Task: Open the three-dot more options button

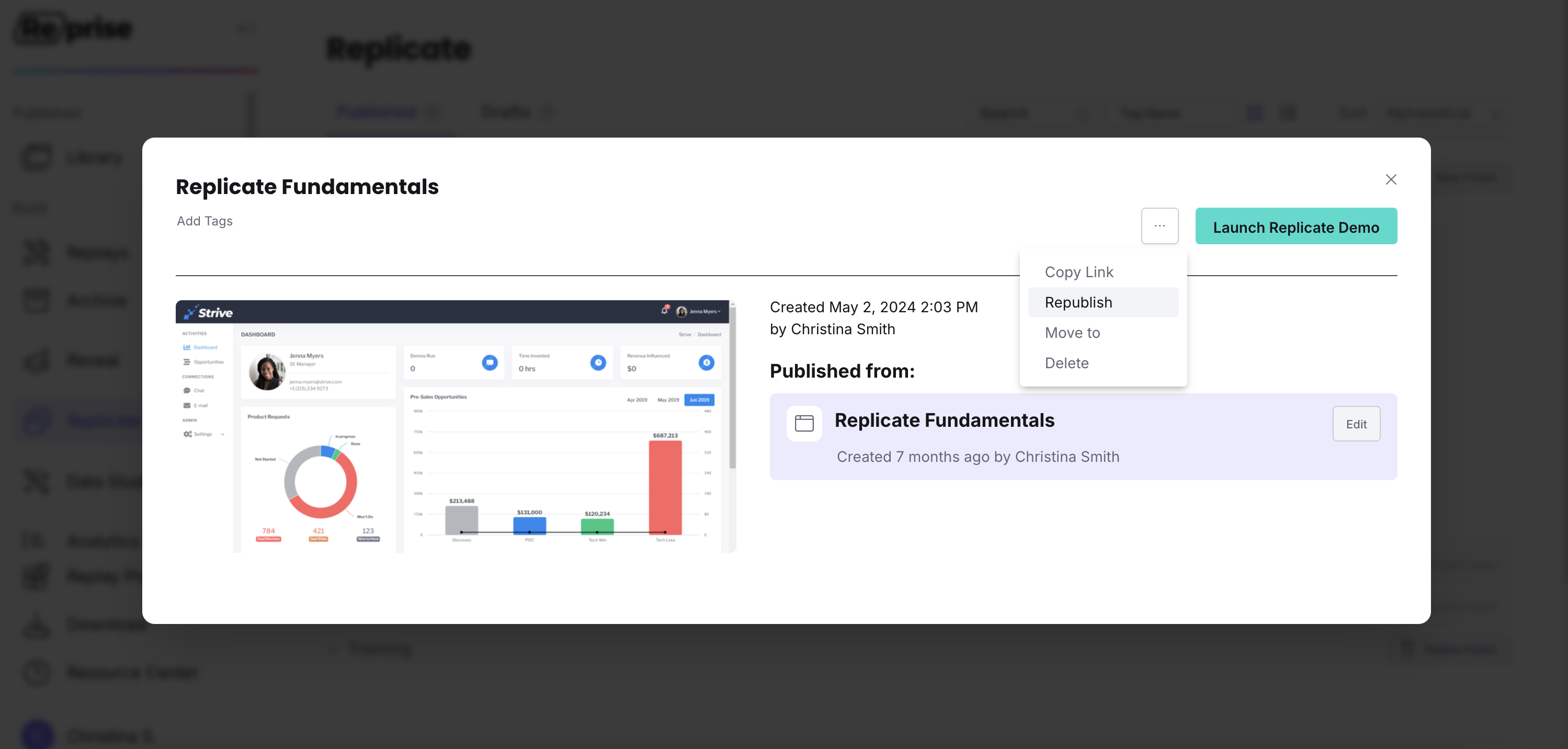Action: click(1160, 226)
